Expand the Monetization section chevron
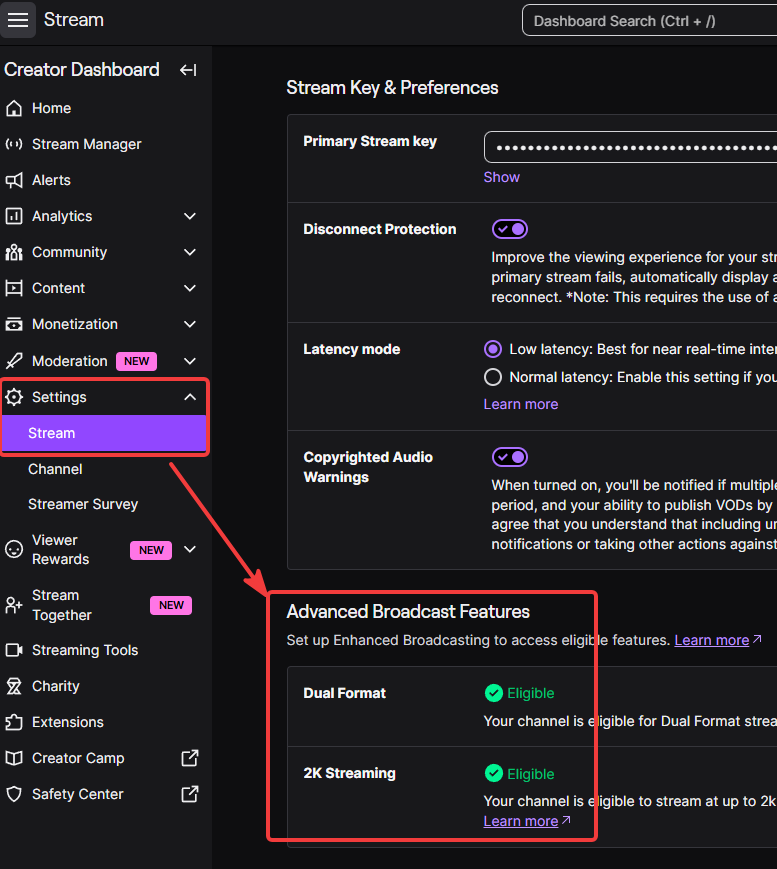The width and height of the screenshot is (777, 869). (190, 324)
